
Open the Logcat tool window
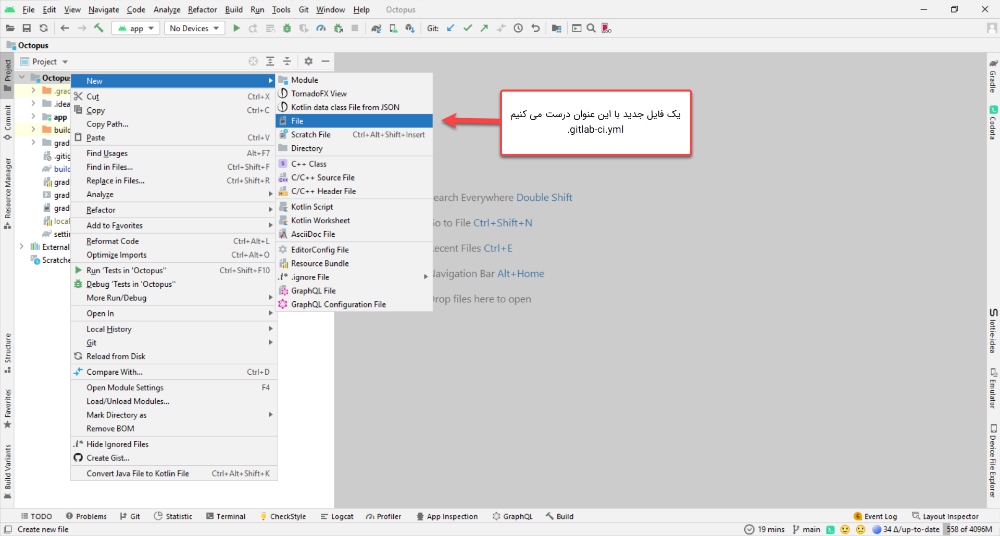click(x=337, y=516)
